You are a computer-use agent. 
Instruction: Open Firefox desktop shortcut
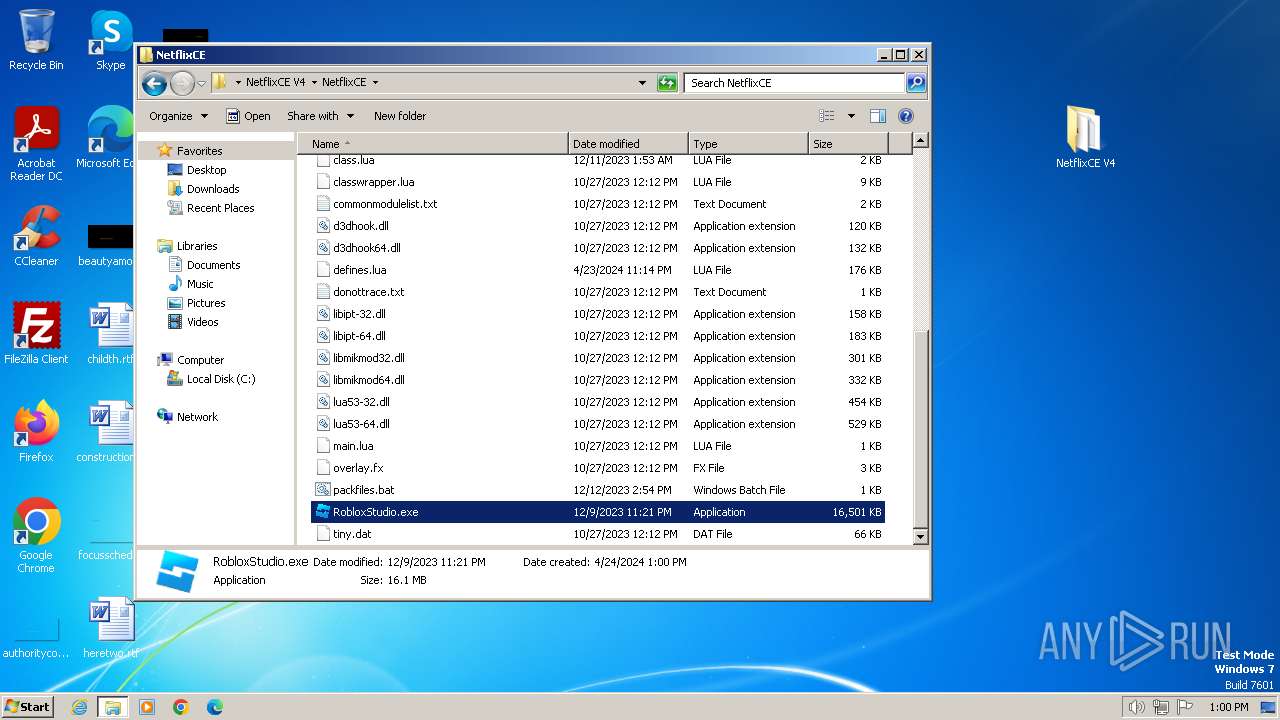point(36,432)
